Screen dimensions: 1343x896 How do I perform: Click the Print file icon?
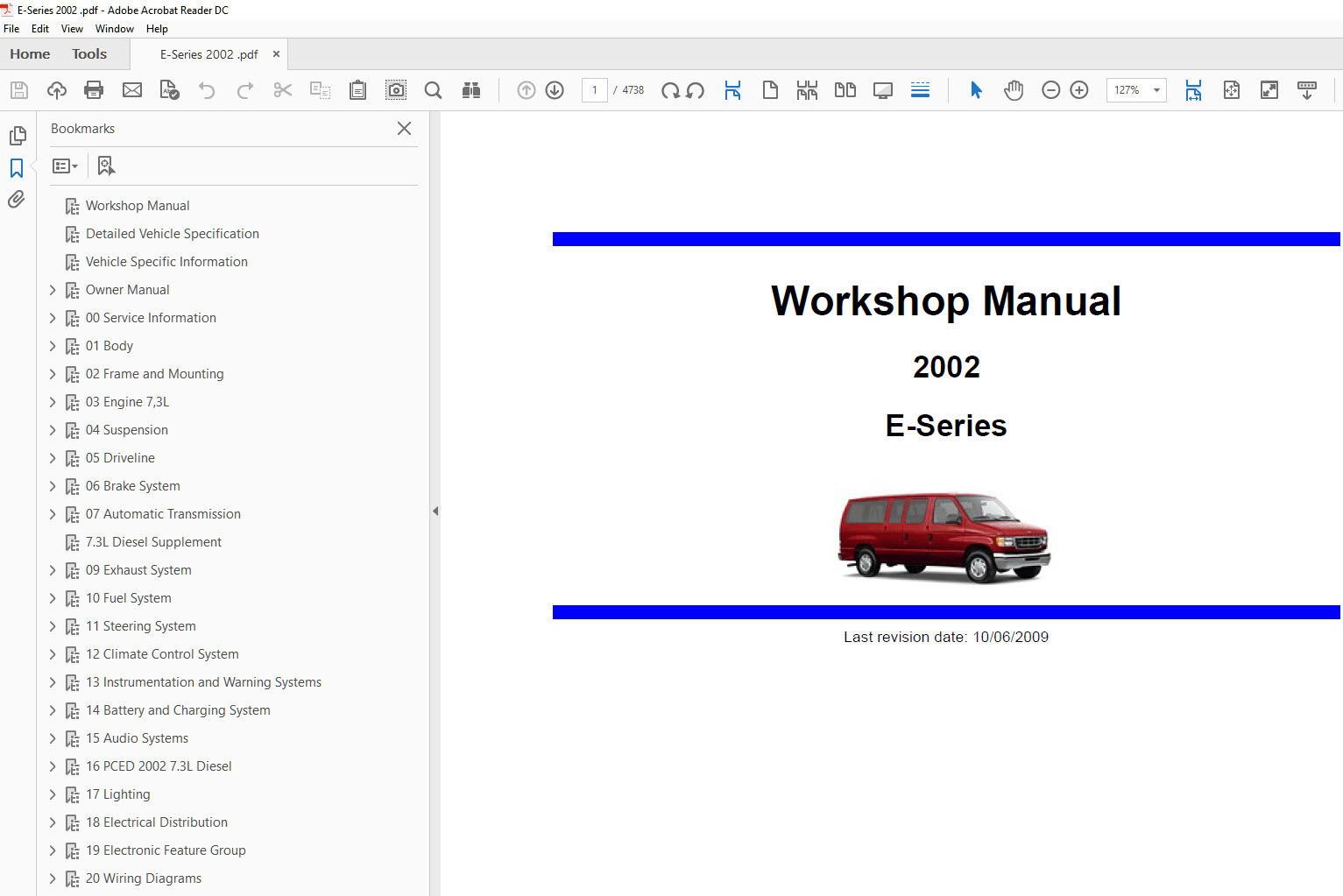pos(94,90)
